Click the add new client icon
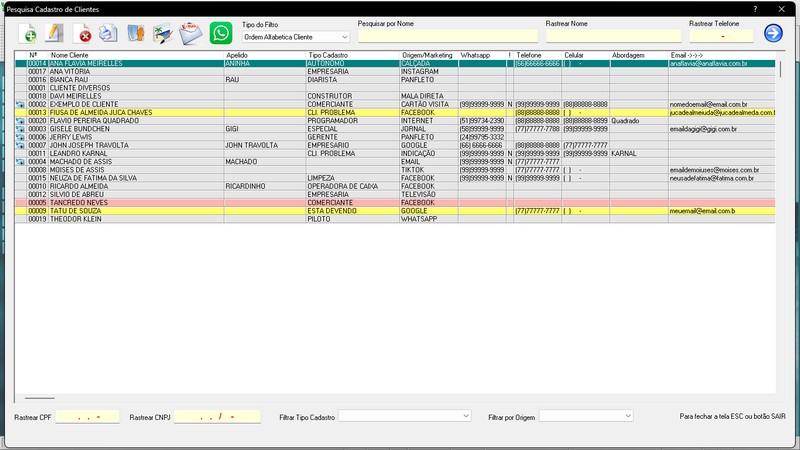 pyautogui.click(x=28, y=34)
